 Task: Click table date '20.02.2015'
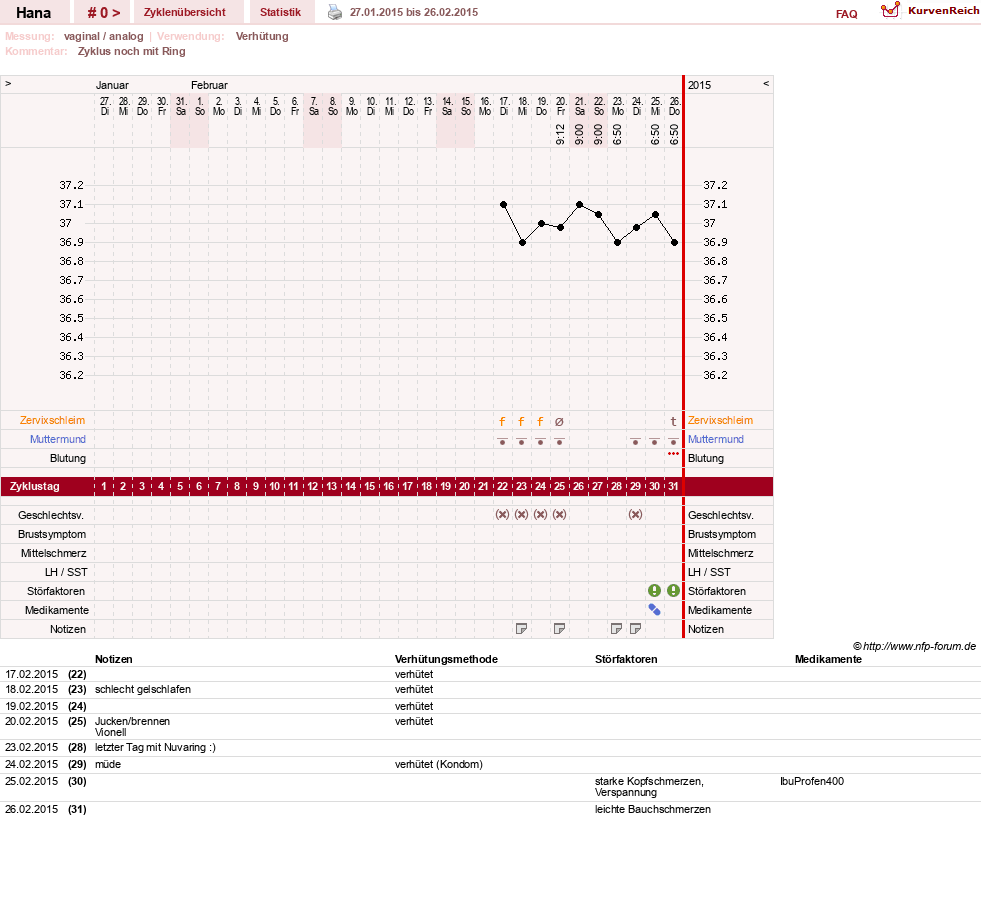click(x=31, y=721)
